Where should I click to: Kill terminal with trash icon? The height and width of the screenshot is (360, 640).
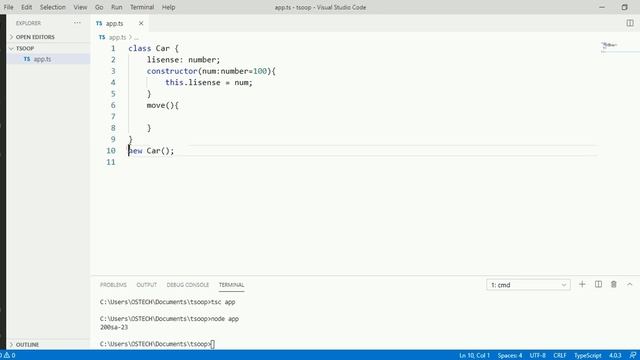click(x=613, y=284)
